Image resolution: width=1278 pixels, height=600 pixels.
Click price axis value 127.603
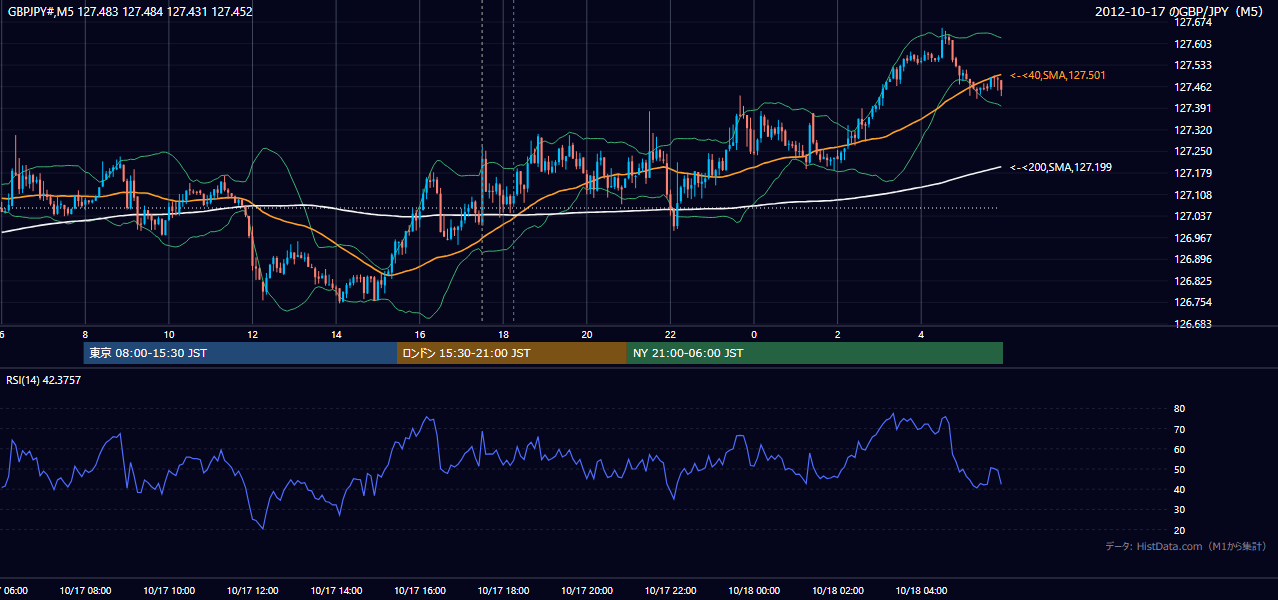(1194, 44)
